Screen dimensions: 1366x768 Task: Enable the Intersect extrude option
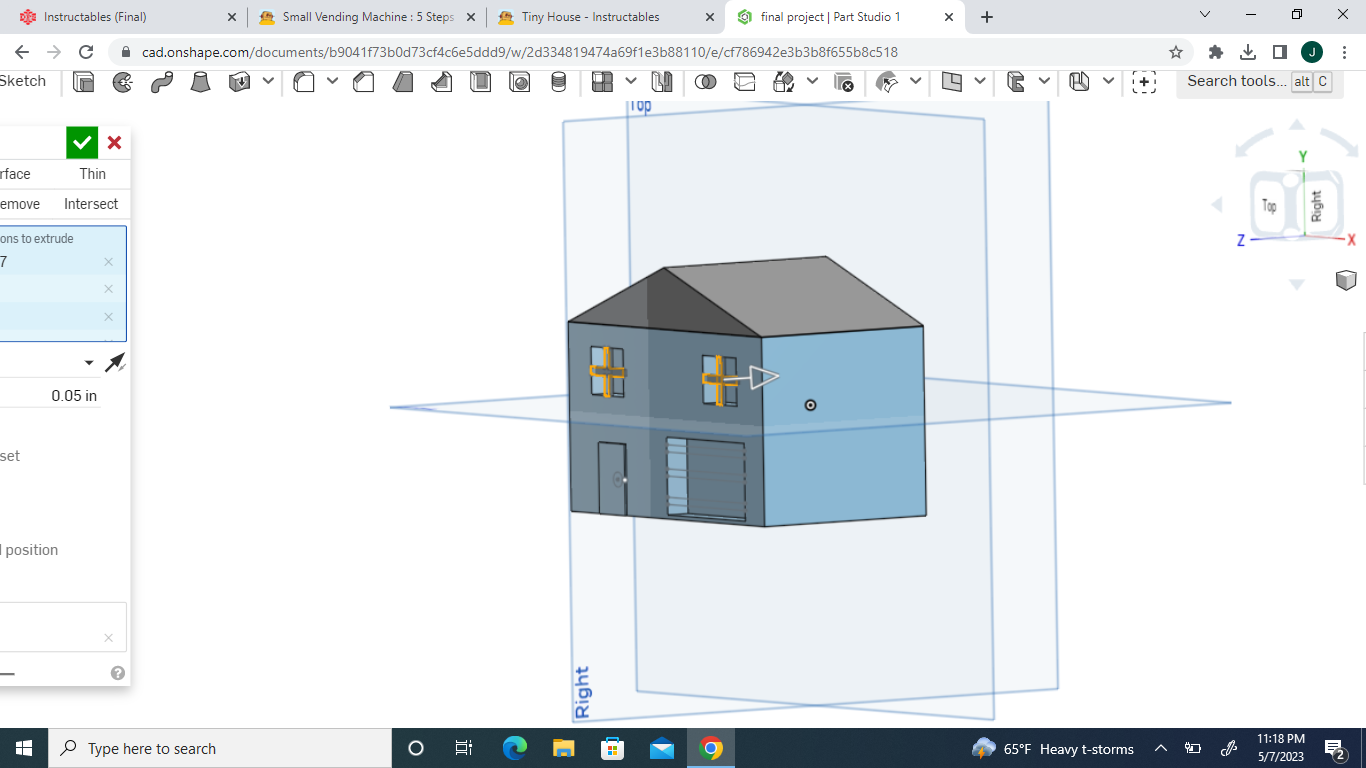[91, 203]
